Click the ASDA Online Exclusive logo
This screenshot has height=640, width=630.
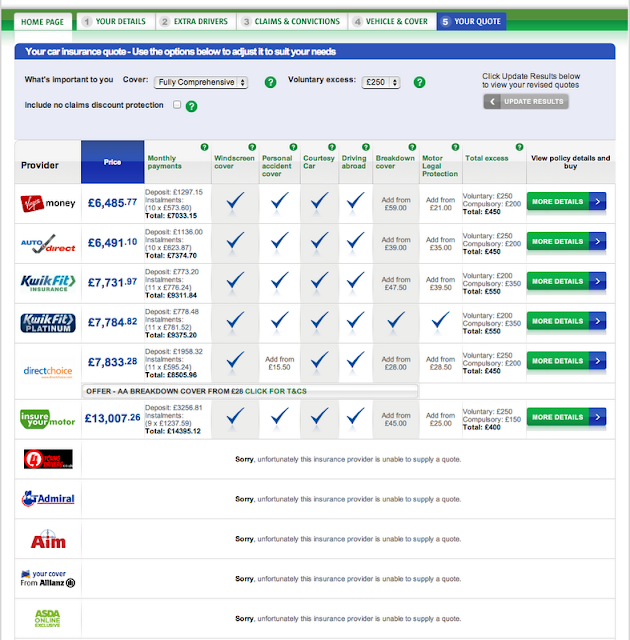[48, 618]
